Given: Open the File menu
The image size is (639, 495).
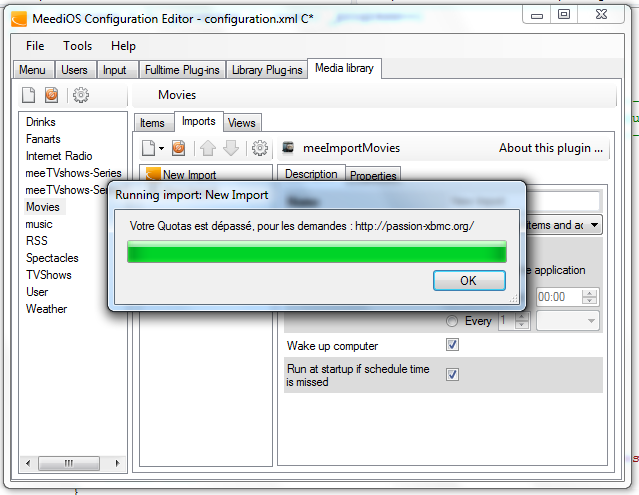Looking at the screenshot, I should coord(35,46).
